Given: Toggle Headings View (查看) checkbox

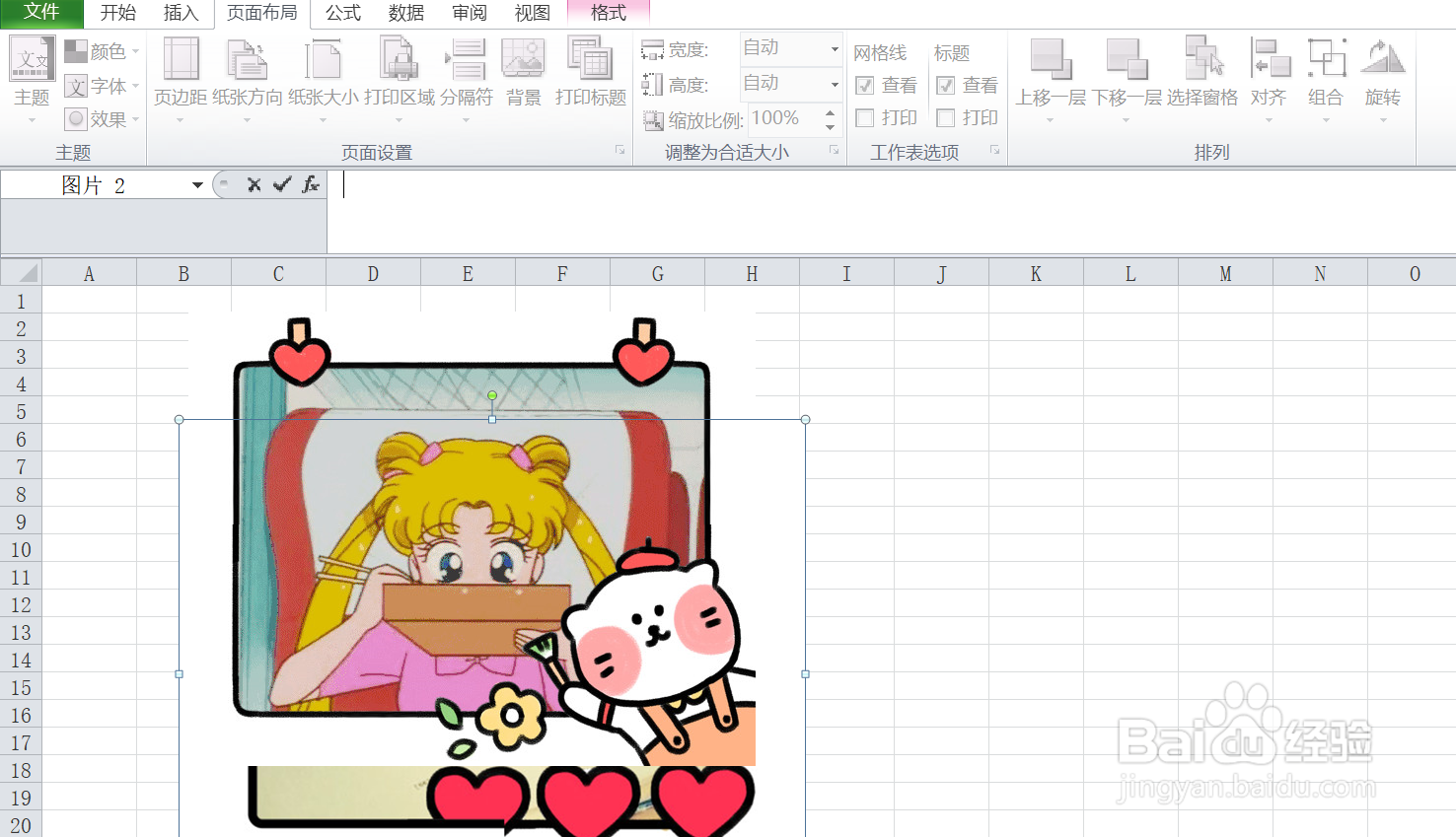Looking at the screenshot, I should 945,86.
